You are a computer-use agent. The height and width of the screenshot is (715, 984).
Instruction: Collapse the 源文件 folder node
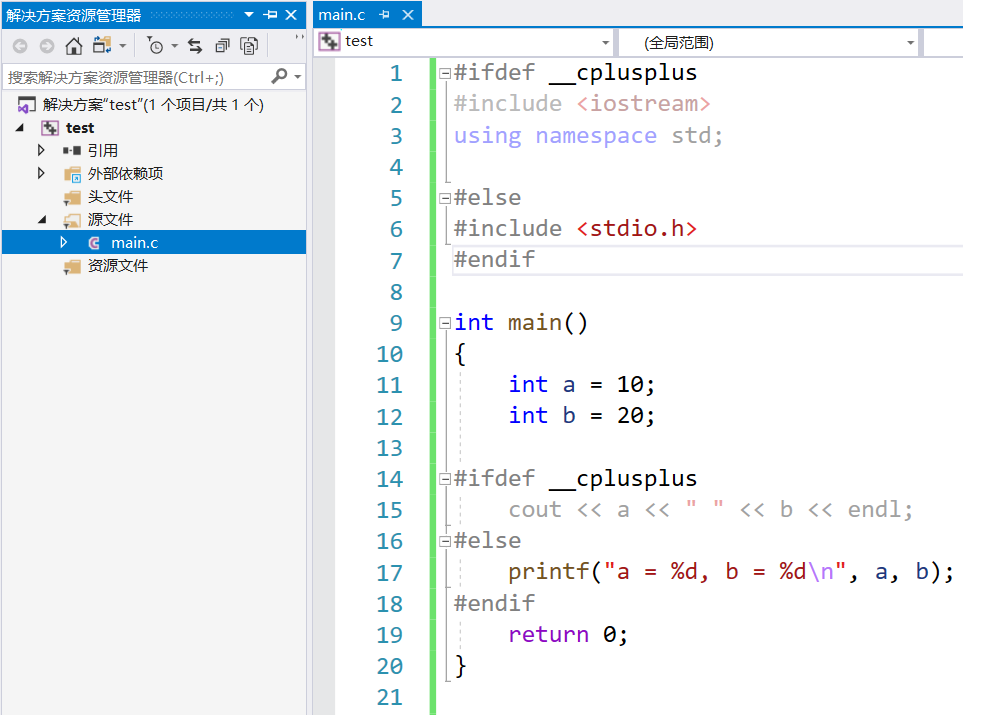coord(42,219)
